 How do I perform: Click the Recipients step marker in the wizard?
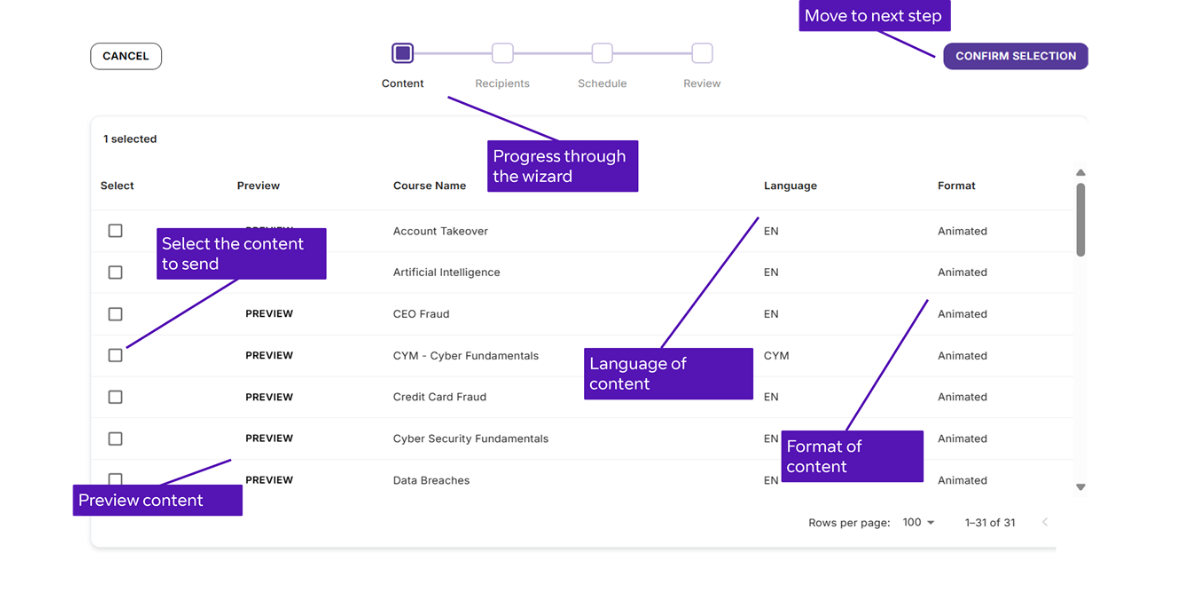tap(502, 52)
